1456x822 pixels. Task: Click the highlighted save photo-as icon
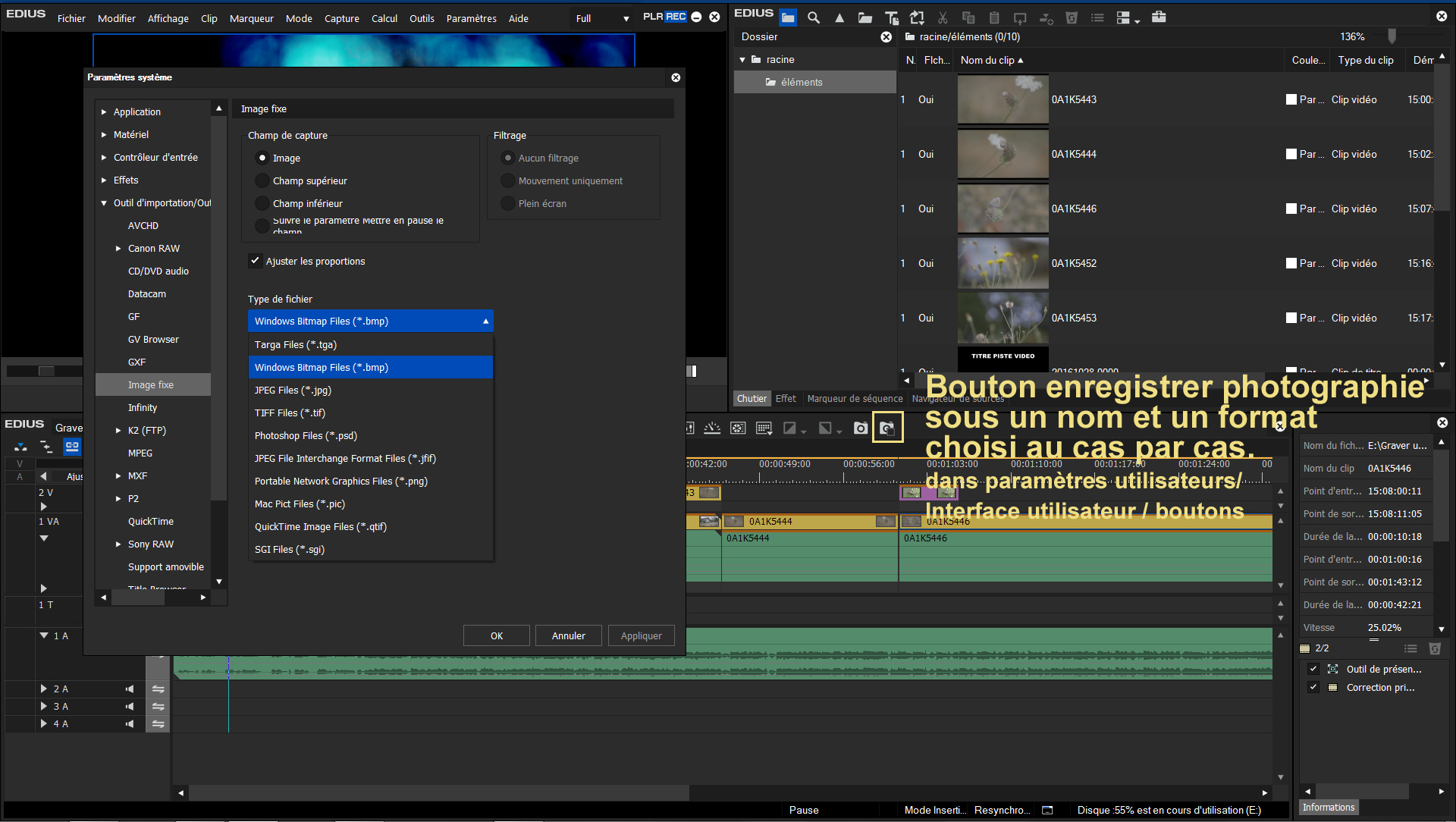coord(887,428)
